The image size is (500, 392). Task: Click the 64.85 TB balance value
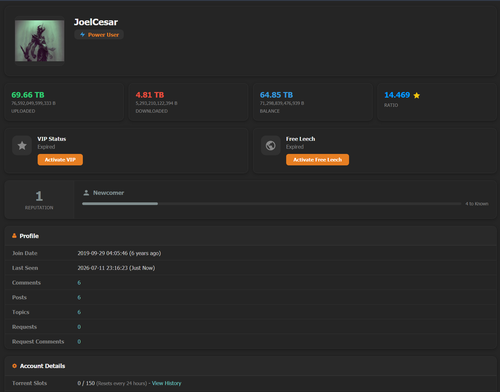[x=276, y=95]
